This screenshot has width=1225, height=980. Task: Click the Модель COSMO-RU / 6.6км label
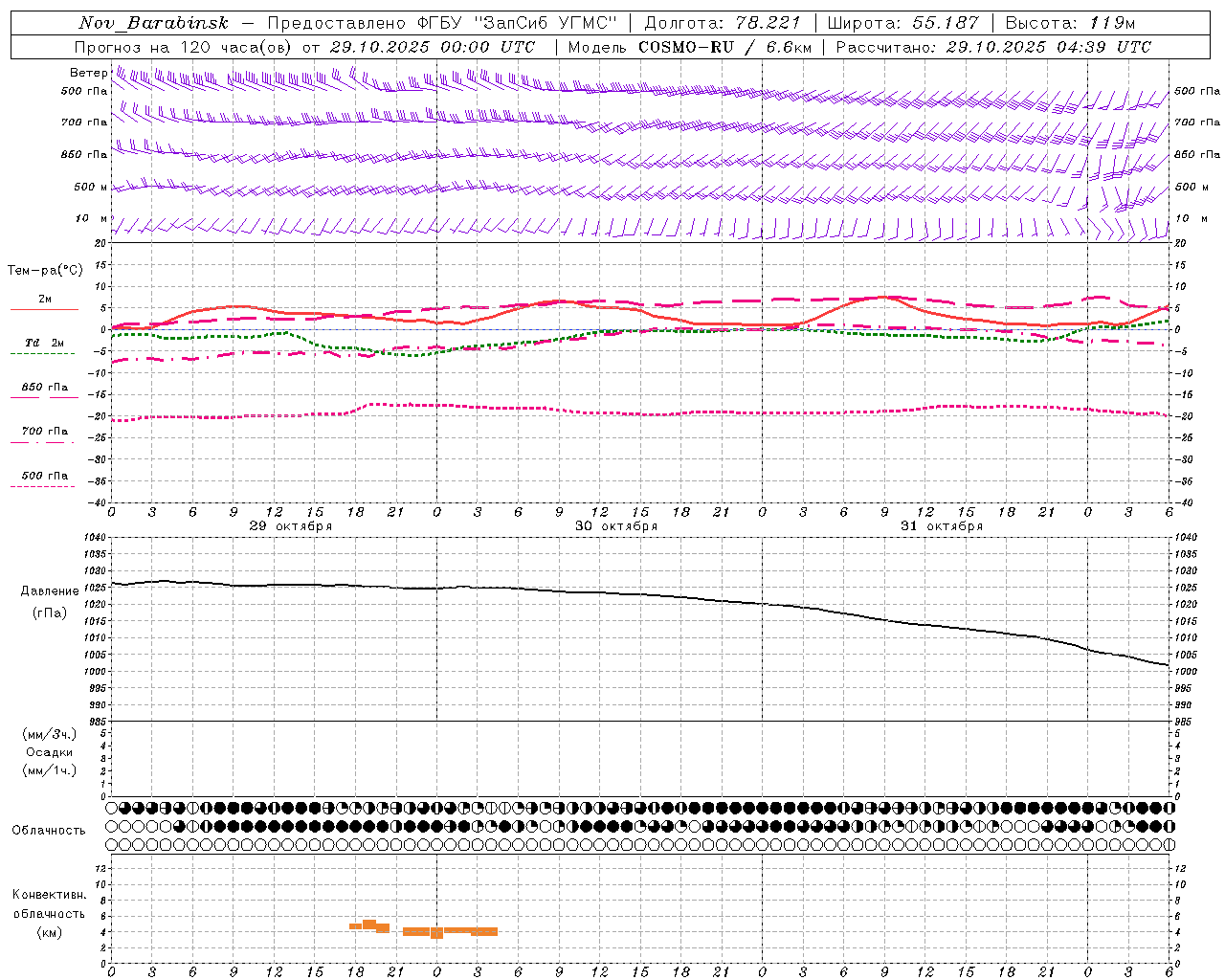pos(690,47)
